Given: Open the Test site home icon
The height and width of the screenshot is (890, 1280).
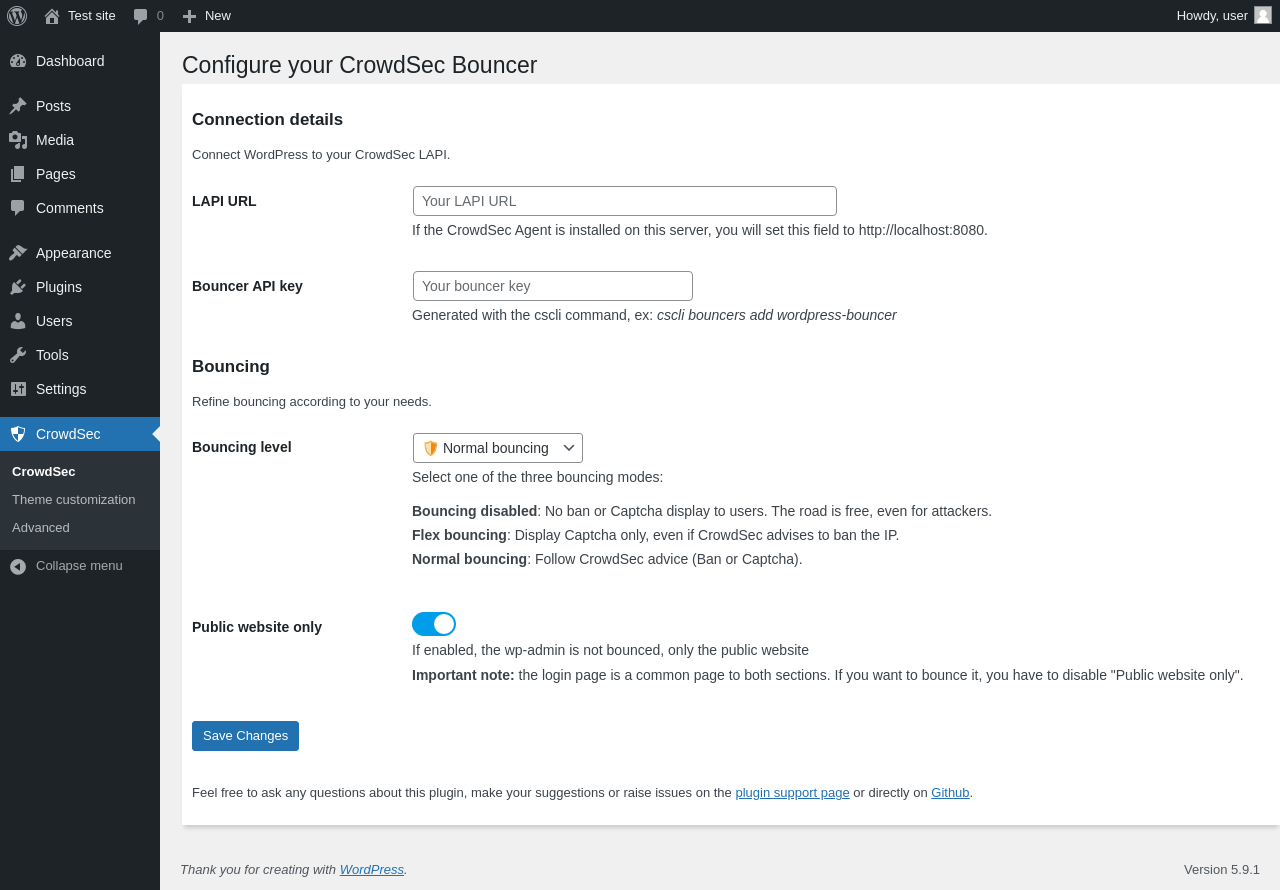Looking at the screenshot, I should pyautogui.click(x=52, y=16).
